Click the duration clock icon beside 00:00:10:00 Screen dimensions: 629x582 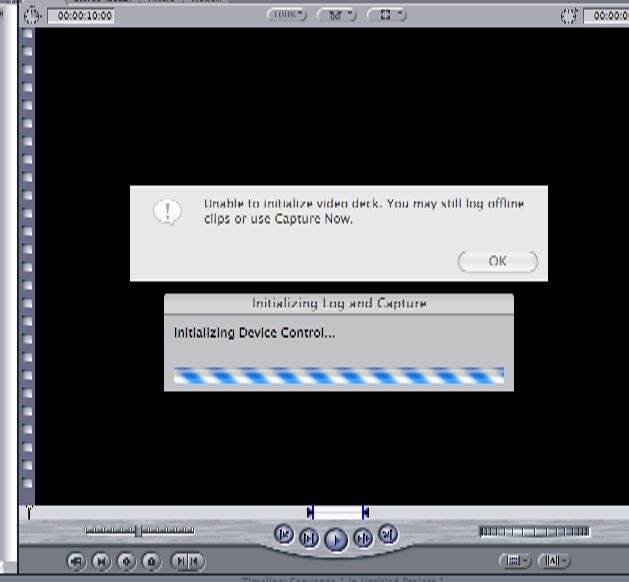(x=32, y=16)
